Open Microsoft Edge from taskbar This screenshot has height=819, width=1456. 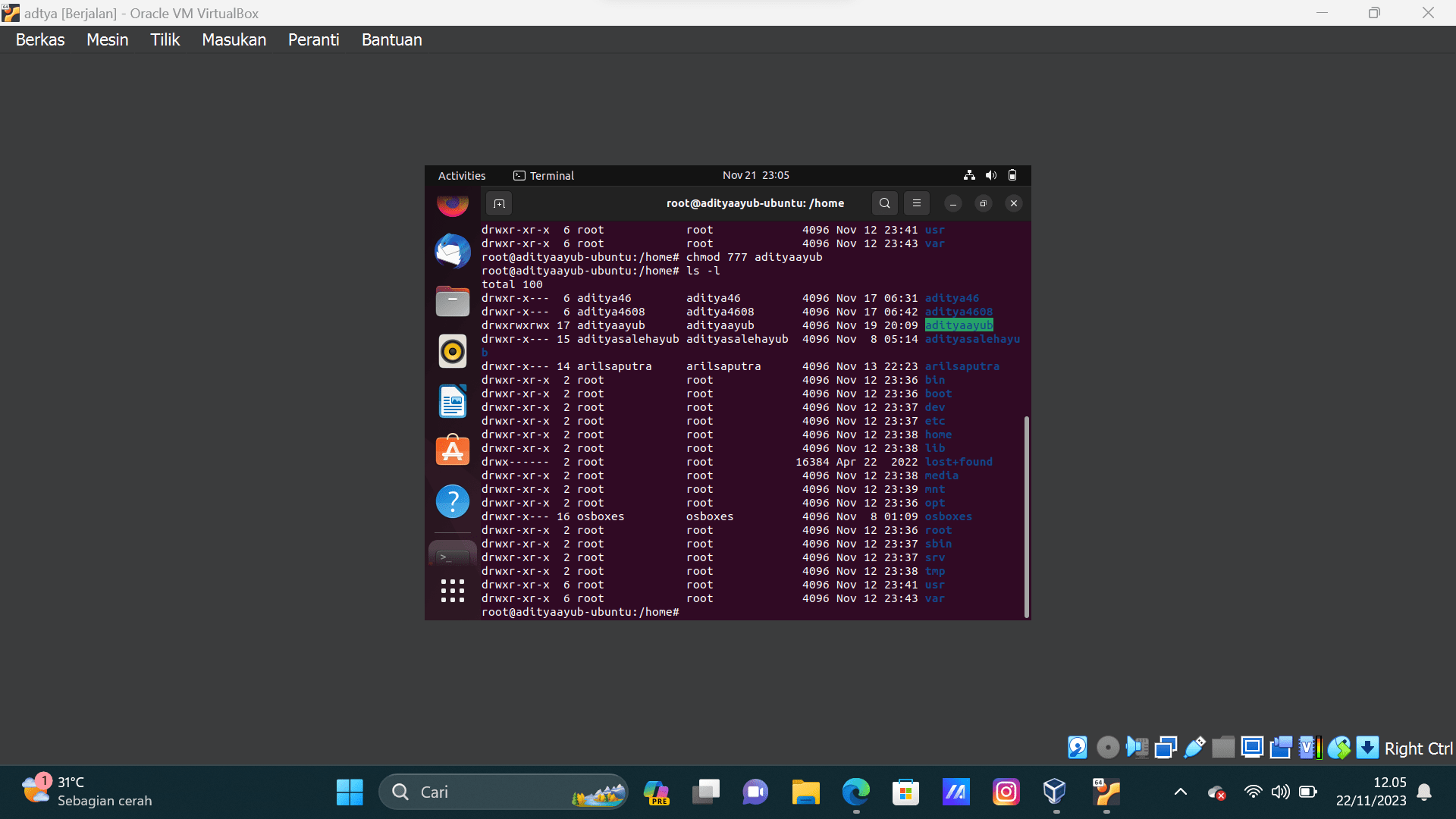click(x=855, y=792)
